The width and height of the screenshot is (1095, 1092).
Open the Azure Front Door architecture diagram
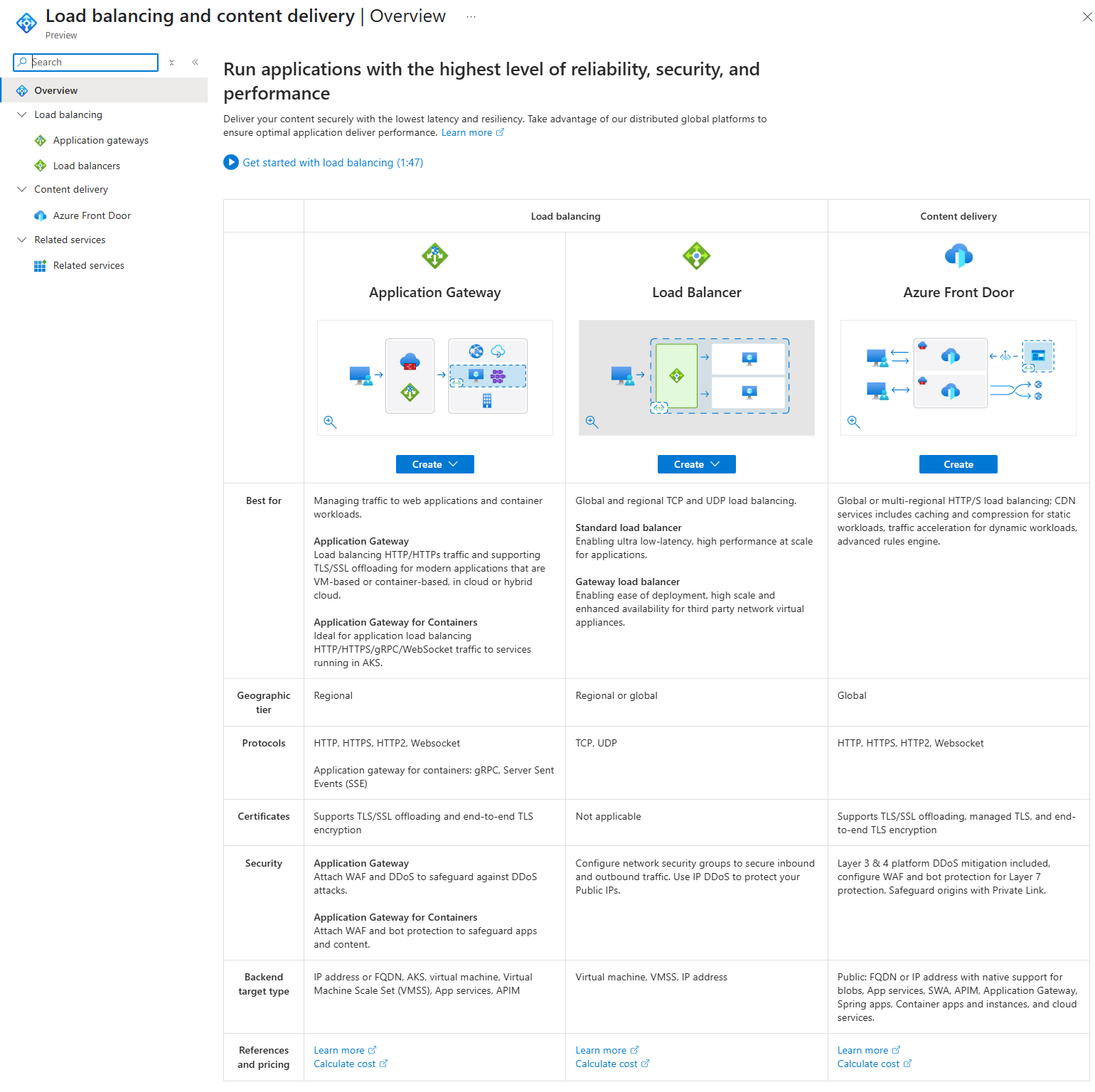point(958,378)
